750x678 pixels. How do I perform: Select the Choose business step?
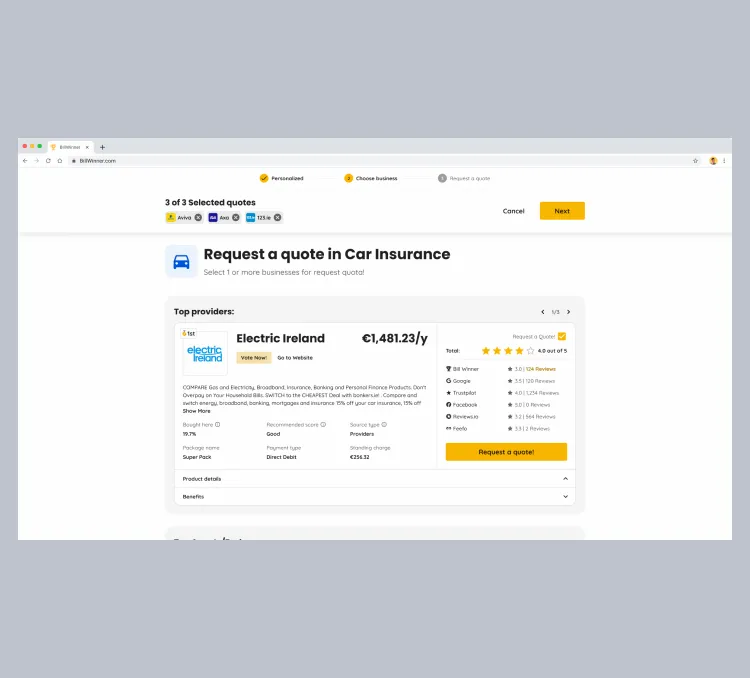click(x=371, y=178)
